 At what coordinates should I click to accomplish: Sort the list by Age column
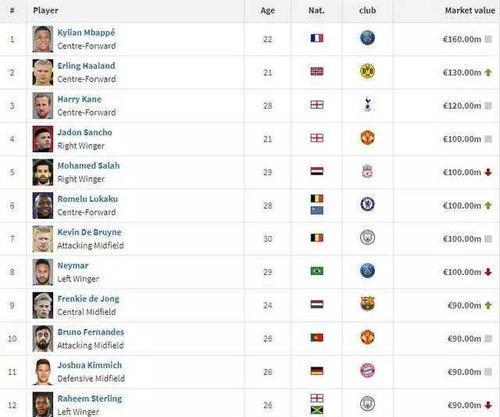268,11
